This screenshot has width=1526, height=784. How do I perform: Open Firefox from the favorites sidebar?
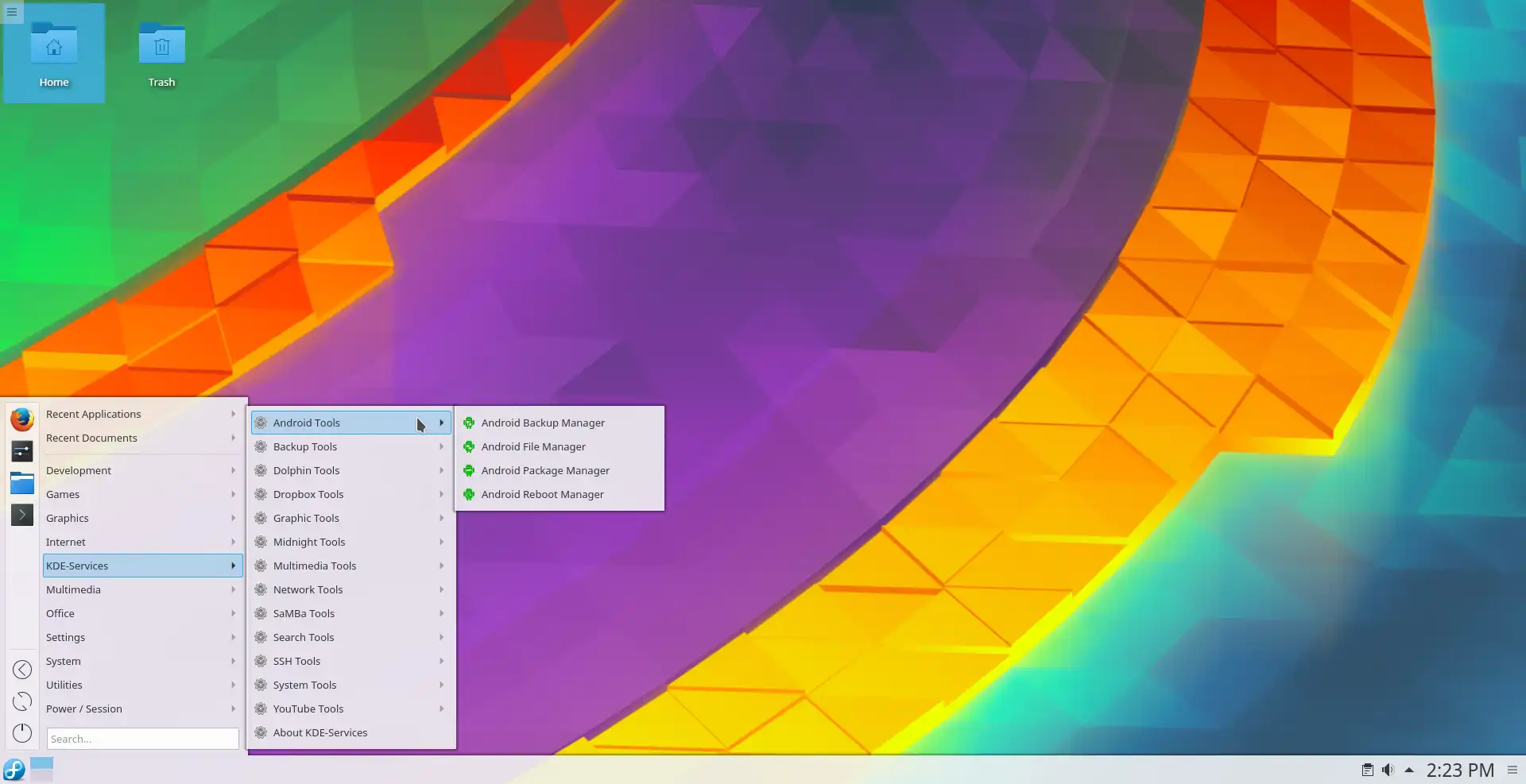pos(22,419)
